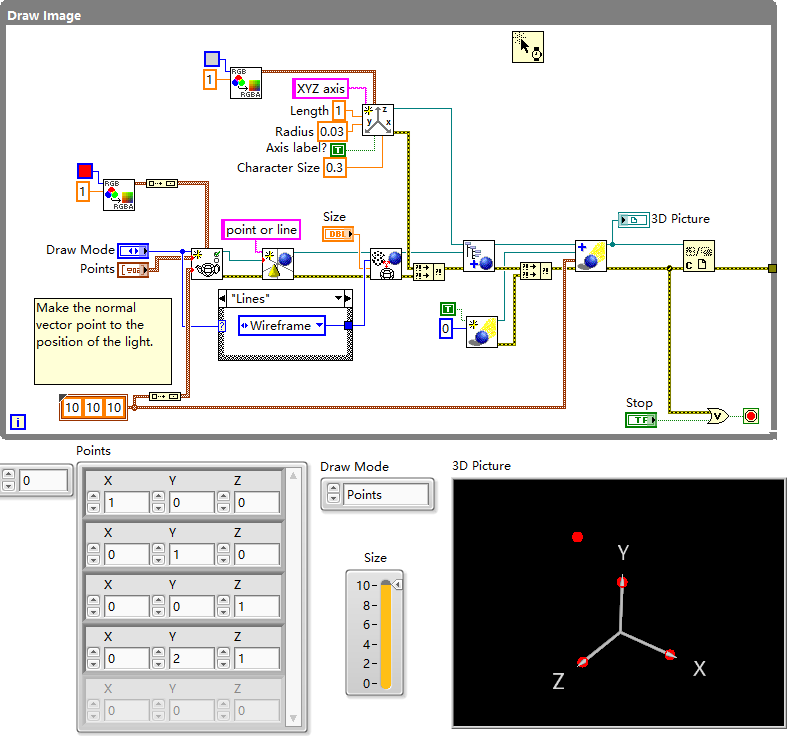Click the first 10 in the array constant
Screen dimensions: 798x736
coord(72,407)
